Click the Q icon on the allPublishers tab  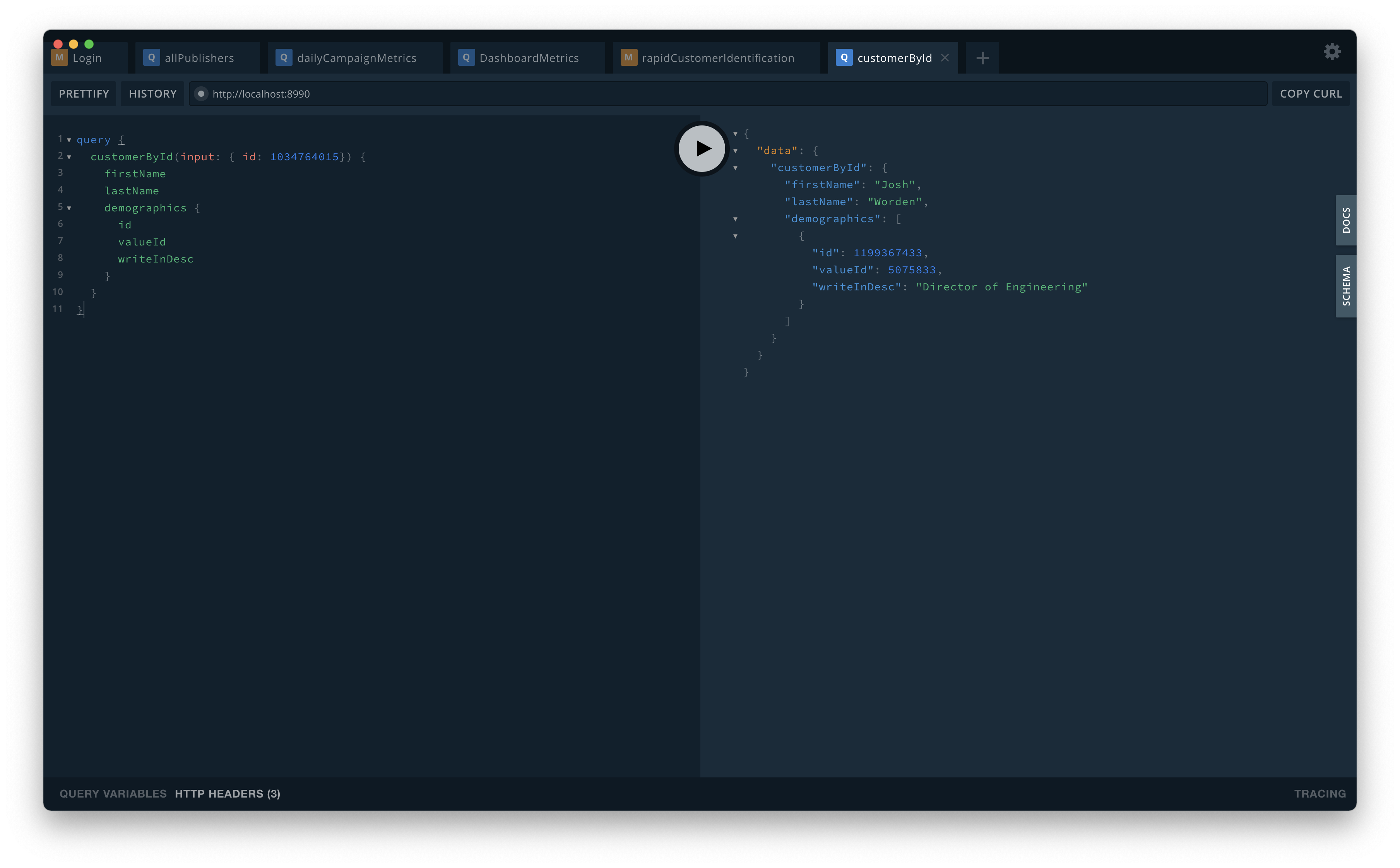click(x=151, y=58)
